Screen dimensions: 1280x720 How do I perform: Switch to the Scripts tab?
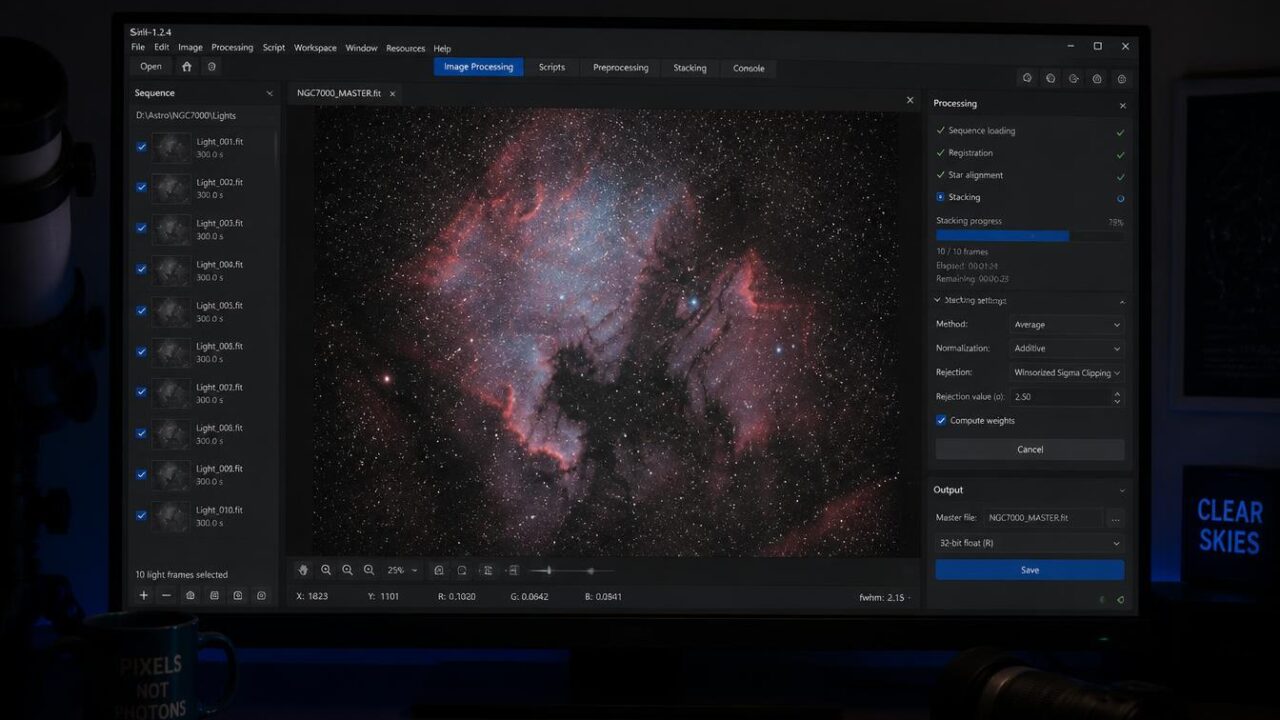(552, 68)
